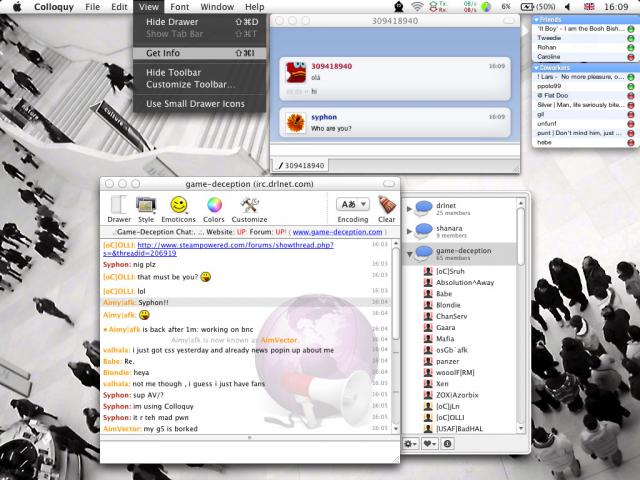Select [USAF]BadHAL in the member list
The image size is (640, 480).
click(x=459, y=429)
